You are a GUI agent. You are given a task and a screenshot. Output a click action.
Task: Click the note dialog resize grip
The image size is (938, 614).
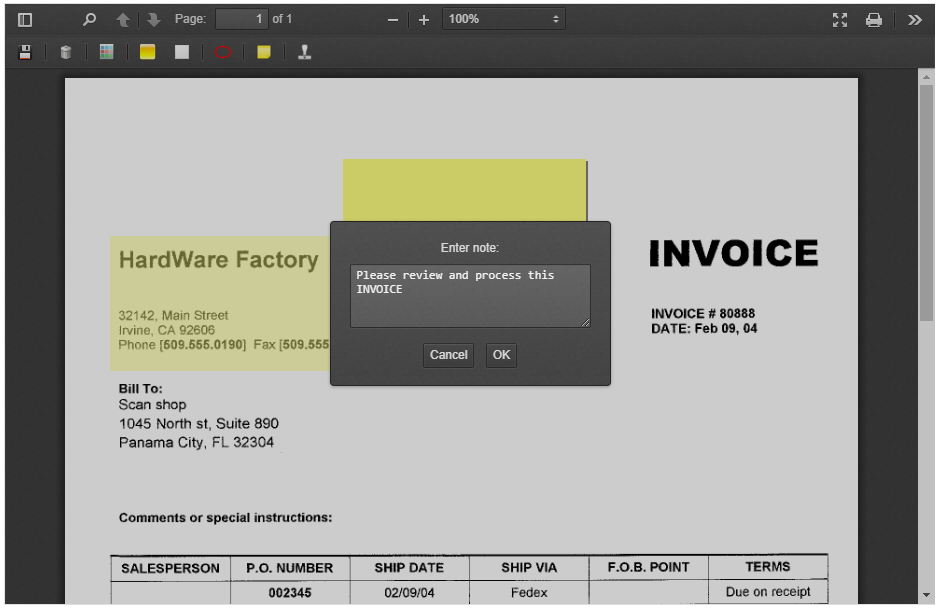pyautogui.click(x=586, y=323)
